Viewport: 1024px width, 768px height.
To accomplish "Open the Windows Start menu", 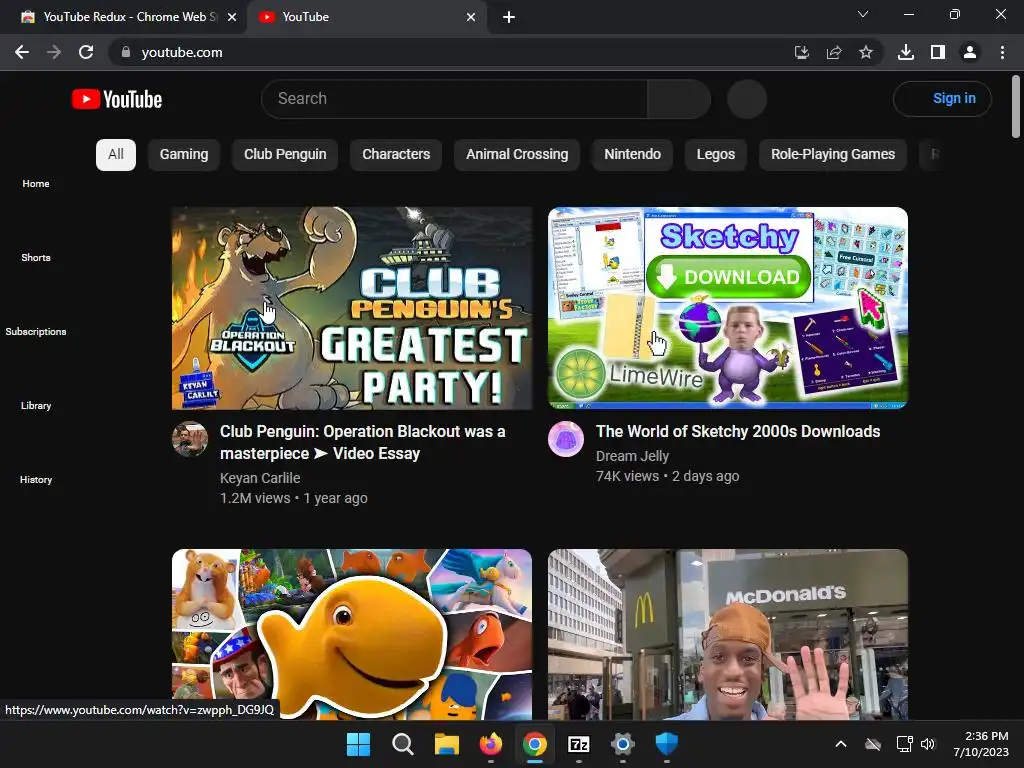I will 358,744.
